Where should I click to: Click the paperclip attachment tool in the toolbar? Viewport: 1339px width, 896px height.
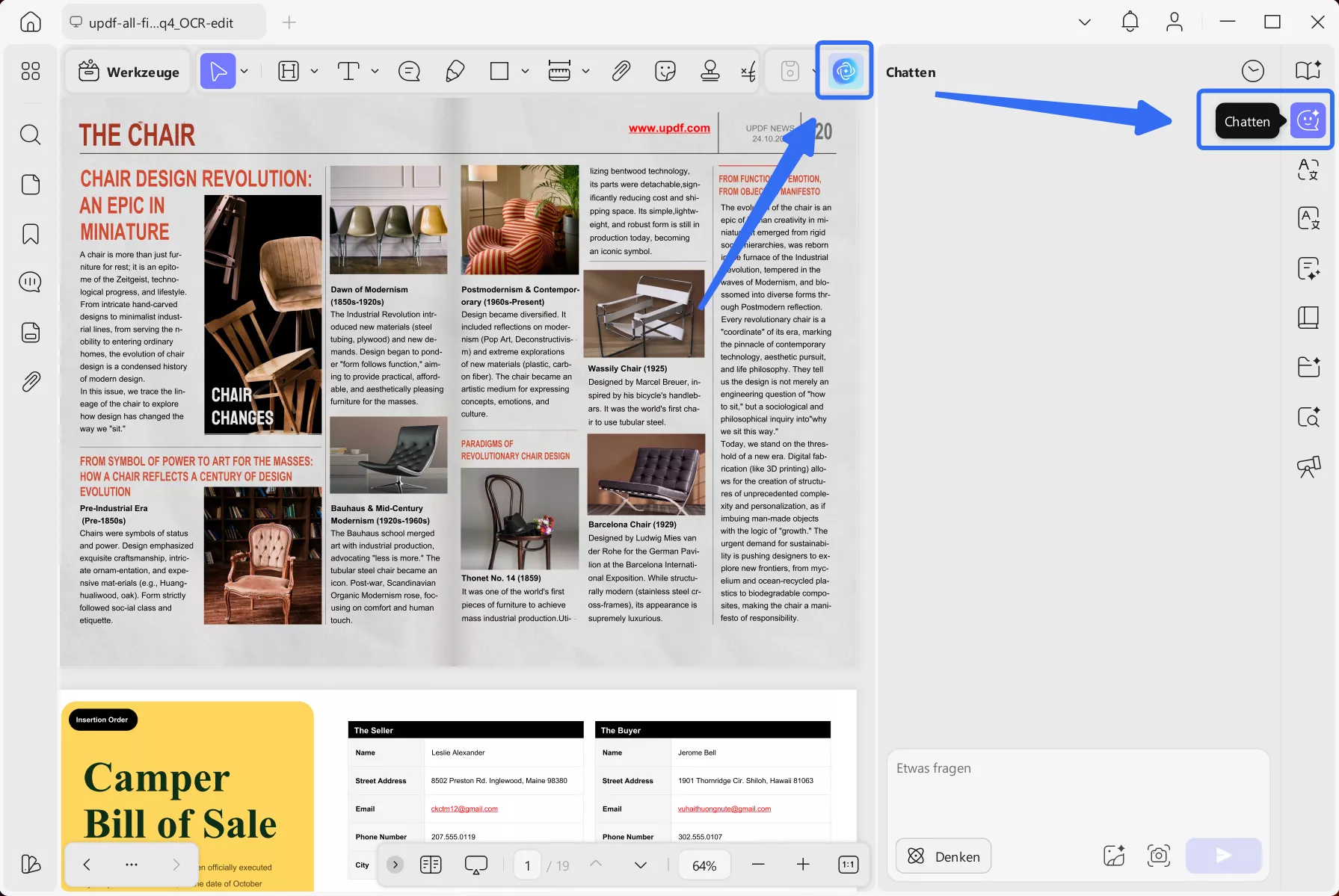(x=621, y=71)
